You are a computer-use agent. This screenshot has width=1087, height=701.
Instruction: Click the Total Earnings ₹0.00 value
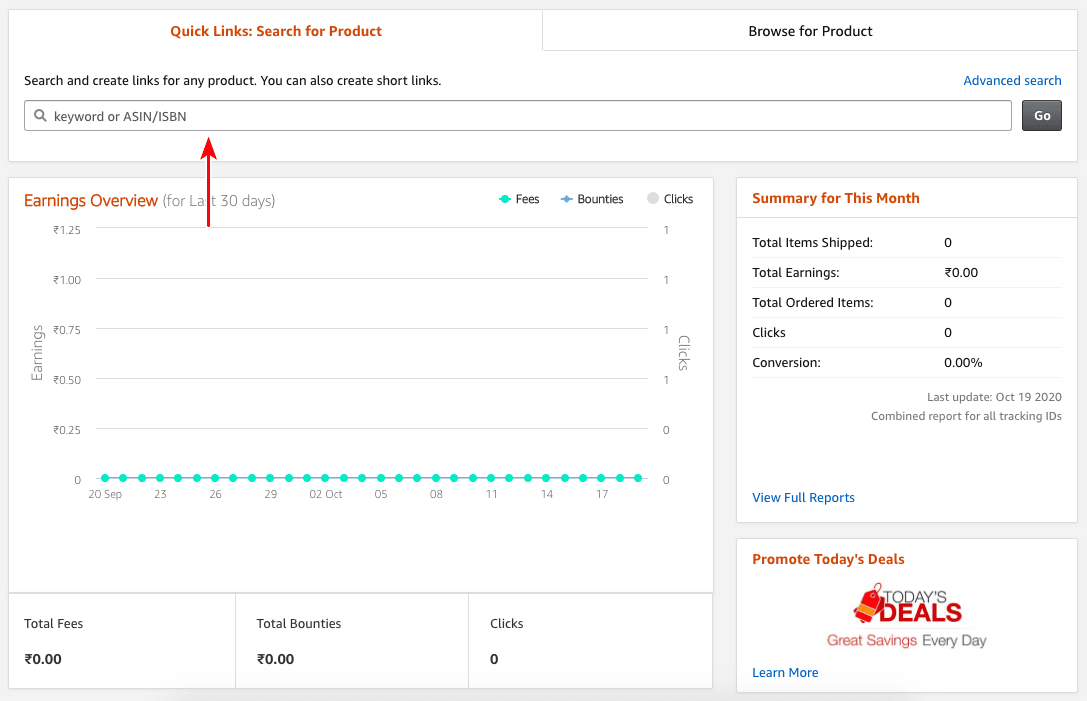[x=961, y=272]
